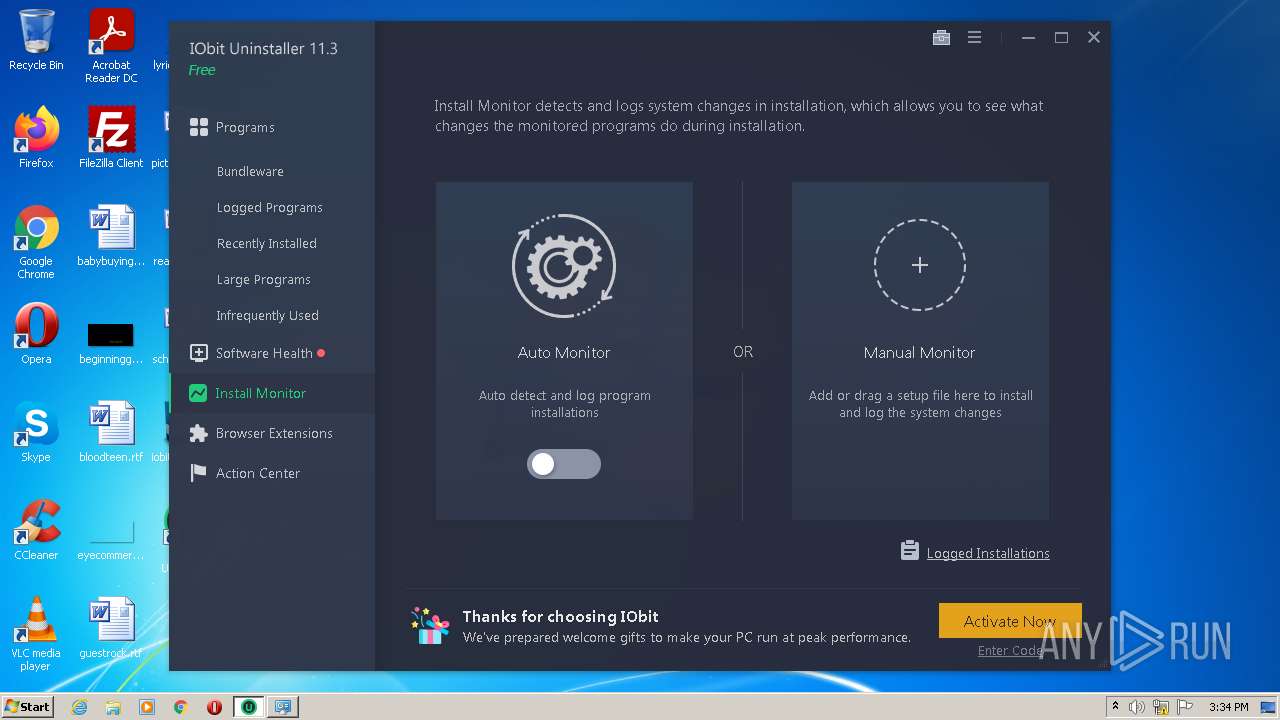This screenshot has height=720, width=1280.
Task: Open Windows Media Player taskbar icon
Action: tap(147, 707)
